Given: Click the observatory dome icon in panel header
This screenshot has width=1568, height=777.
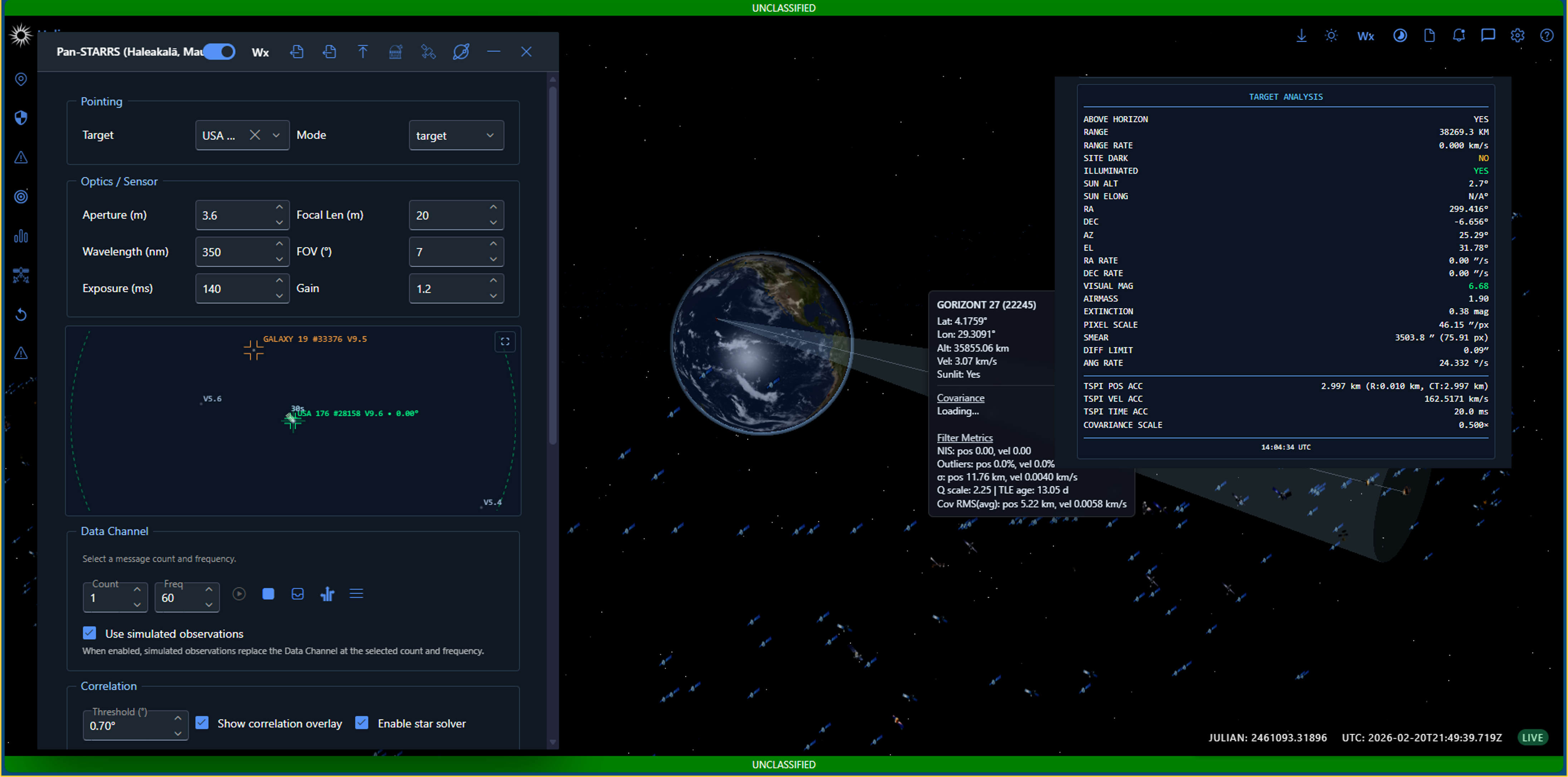Looking at the screenshot, I should (395, 52).
